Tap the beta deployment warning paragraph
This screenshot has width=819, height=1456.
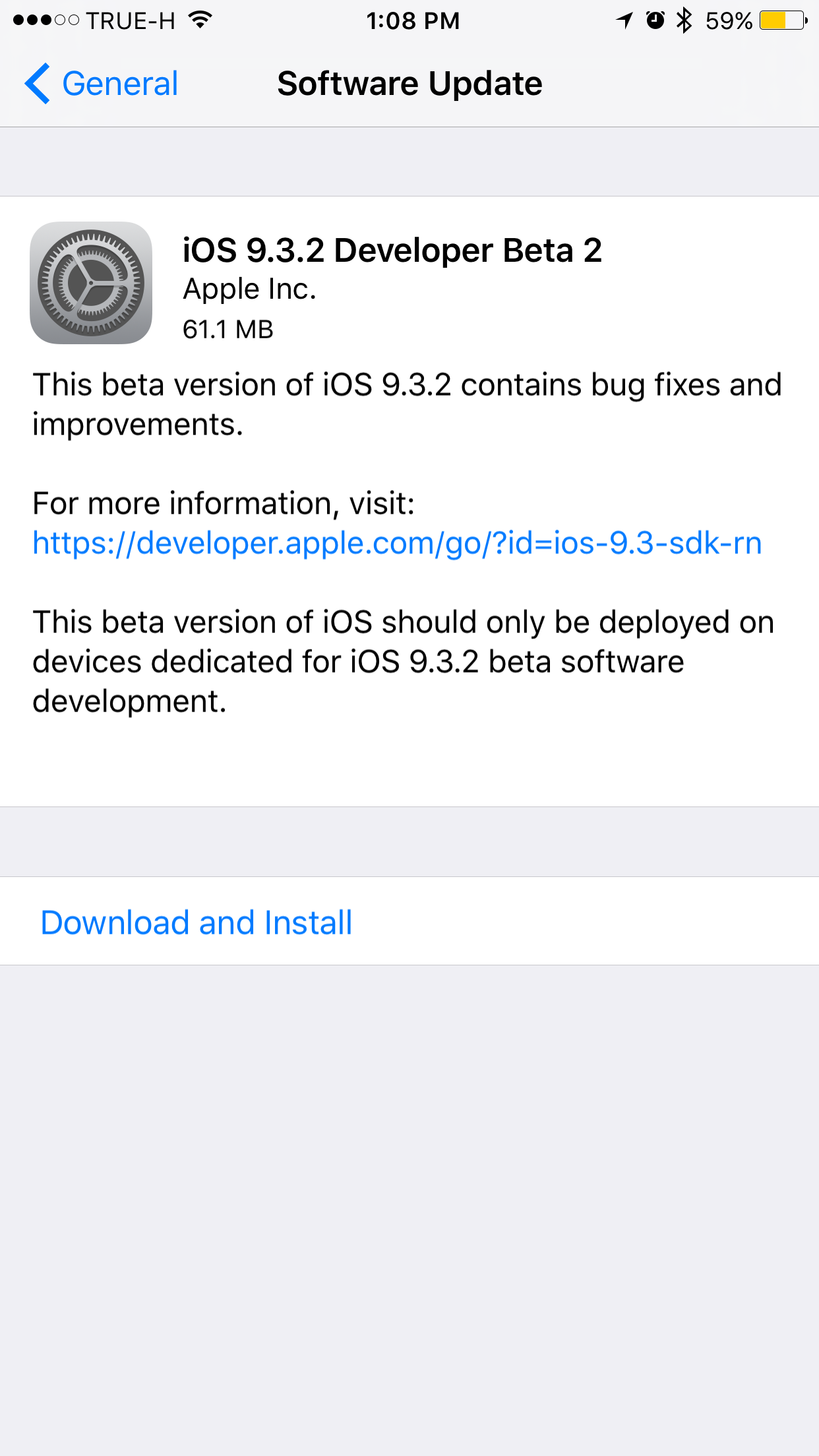coord(403,661)
